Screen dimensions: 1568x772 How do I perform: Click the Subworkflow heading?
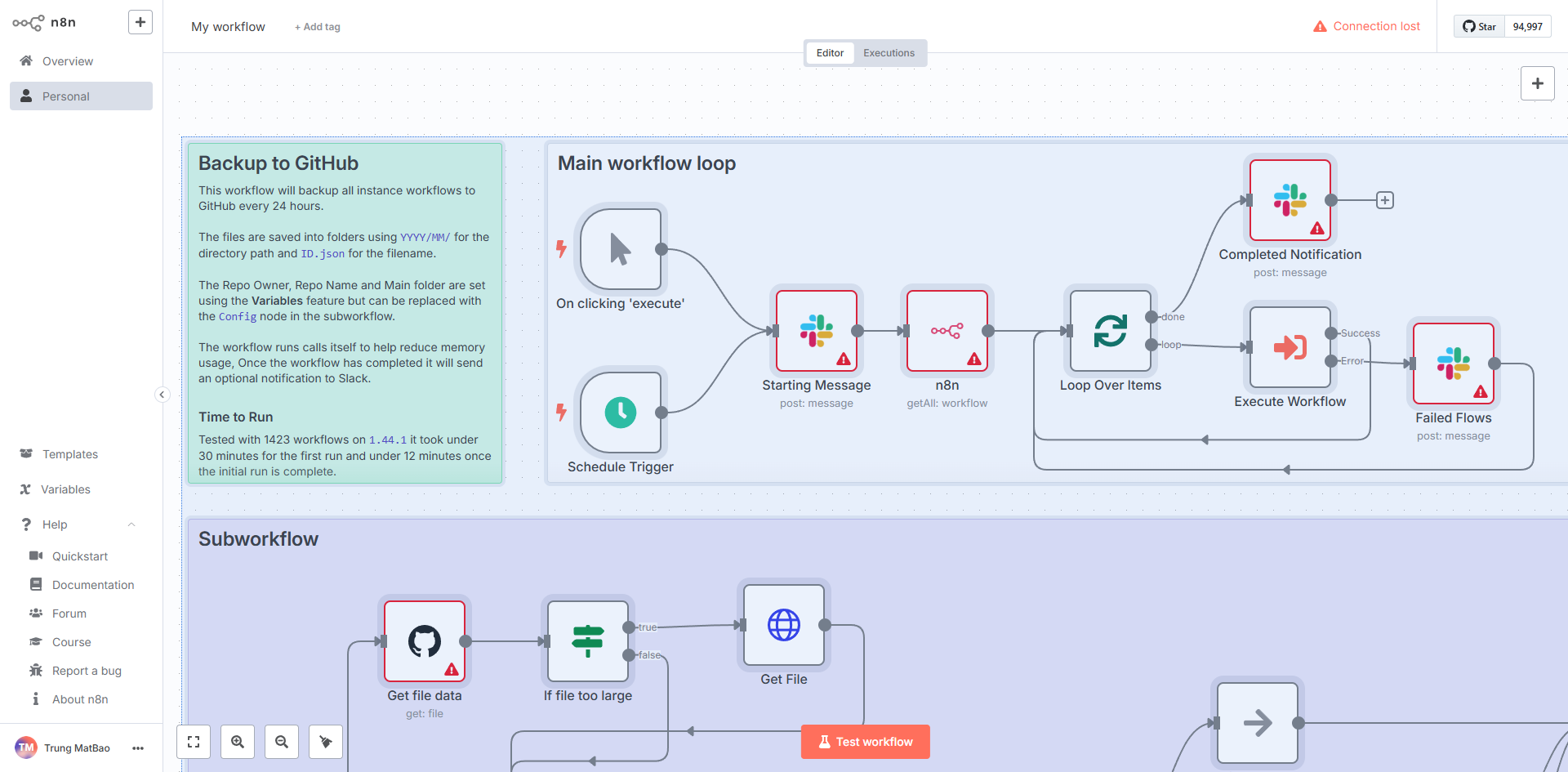coord(258,539)
